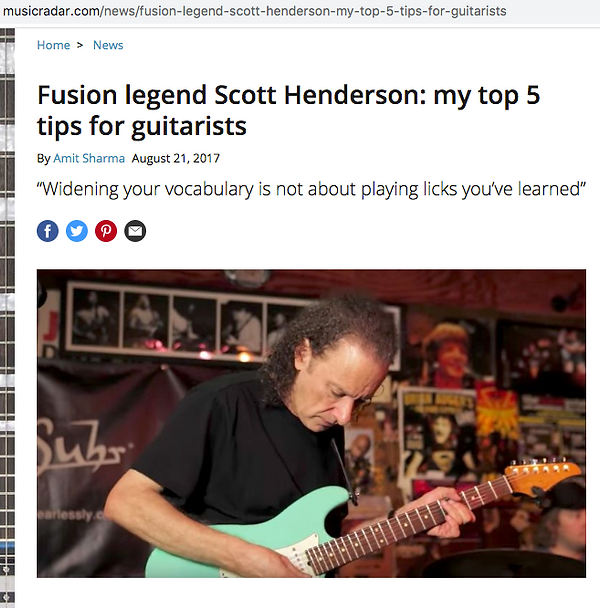Click the August 21, 2017 publish date

coord(176,158)
